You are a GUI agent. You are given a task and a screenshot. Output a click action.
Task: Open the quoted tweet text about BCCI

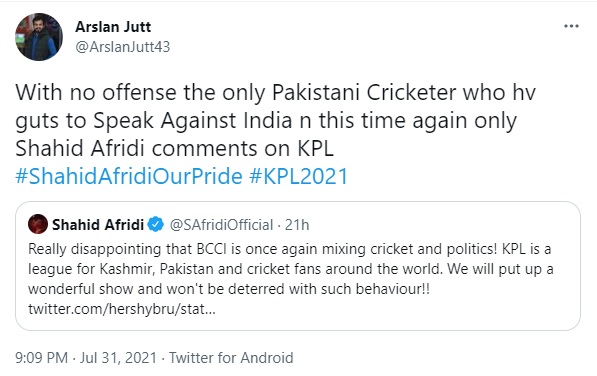291,269
